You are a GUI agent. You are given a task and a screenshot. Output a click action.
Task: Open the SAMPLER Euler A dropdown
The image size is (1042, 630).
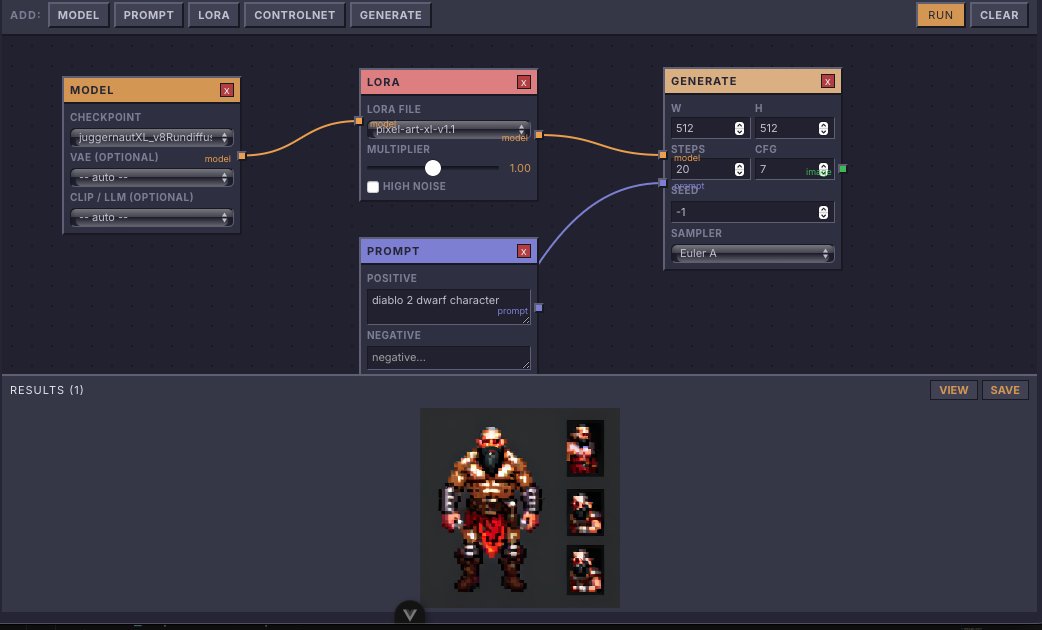click(752, 253)
